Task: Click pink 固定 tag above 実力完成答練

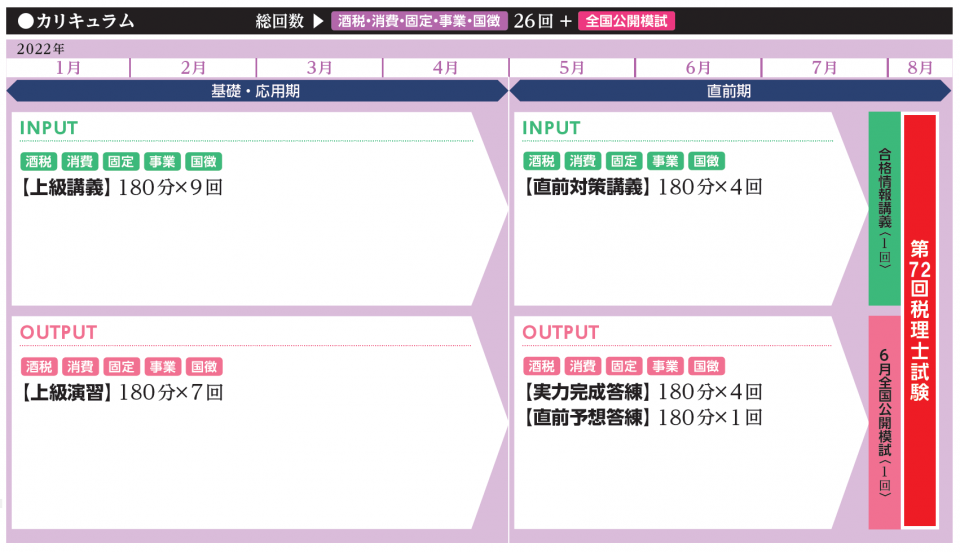Action: [623, 367]
